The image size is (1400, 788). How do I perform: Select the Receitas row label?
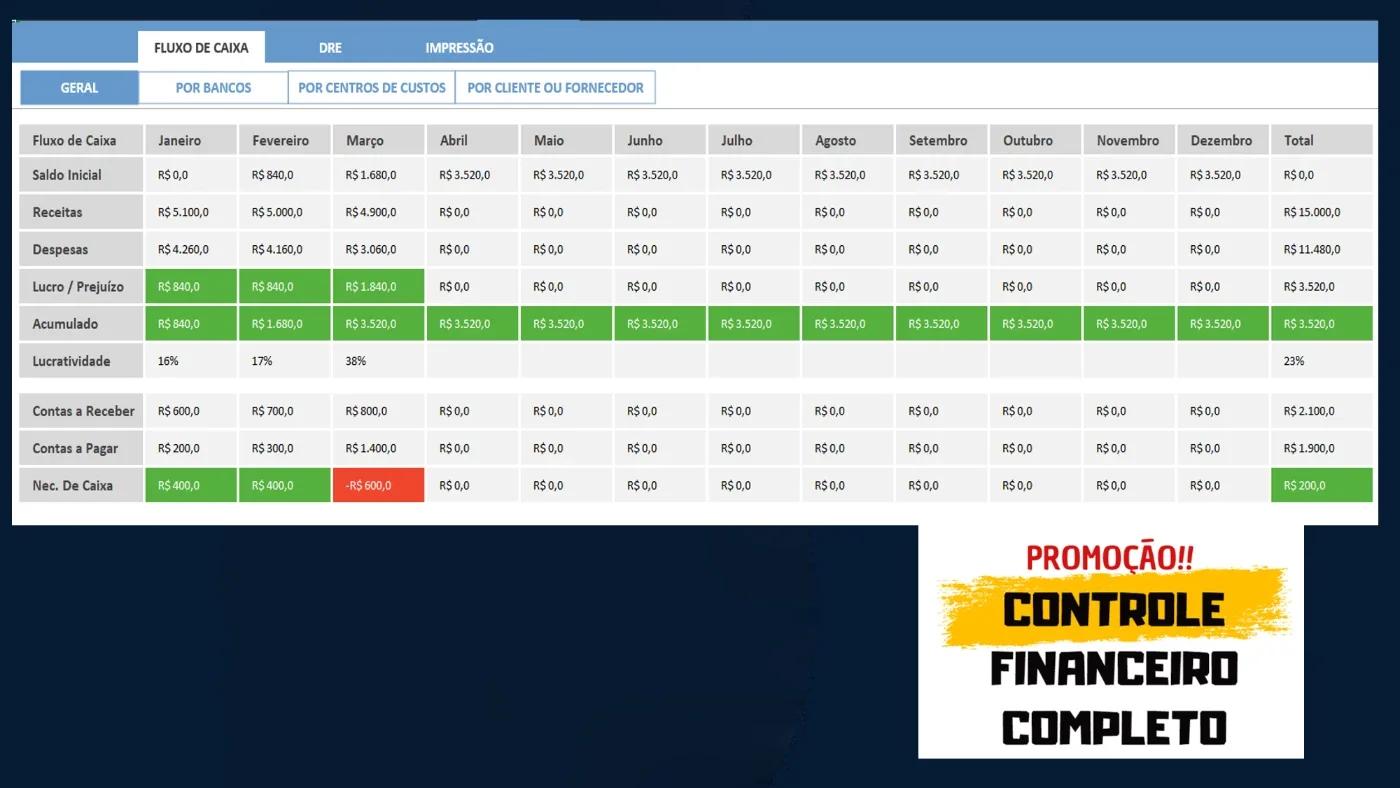[x=81, y=212]
